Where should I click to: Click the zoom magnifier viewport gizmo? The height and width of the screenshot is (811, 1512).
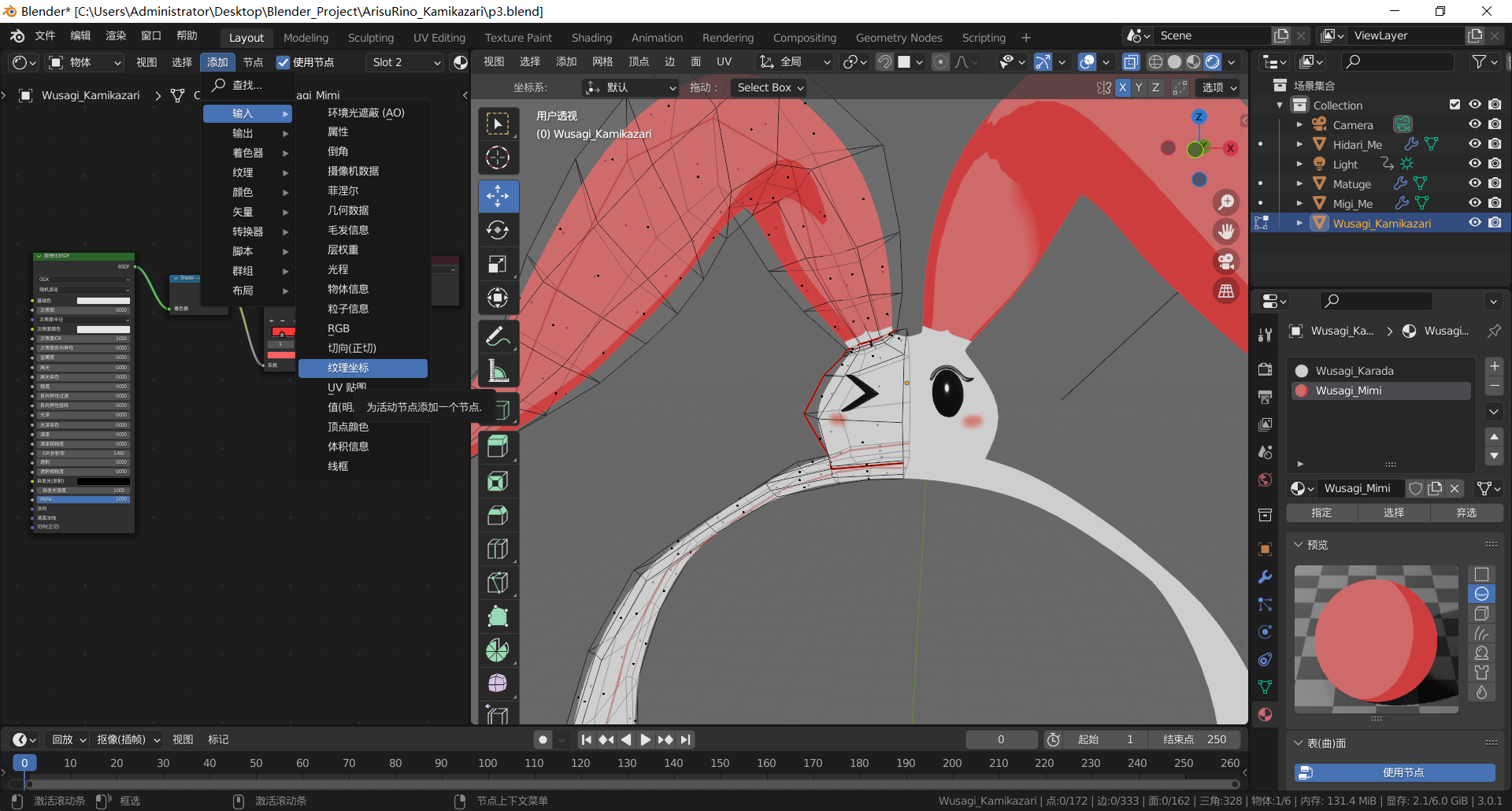pos(1226,202)
